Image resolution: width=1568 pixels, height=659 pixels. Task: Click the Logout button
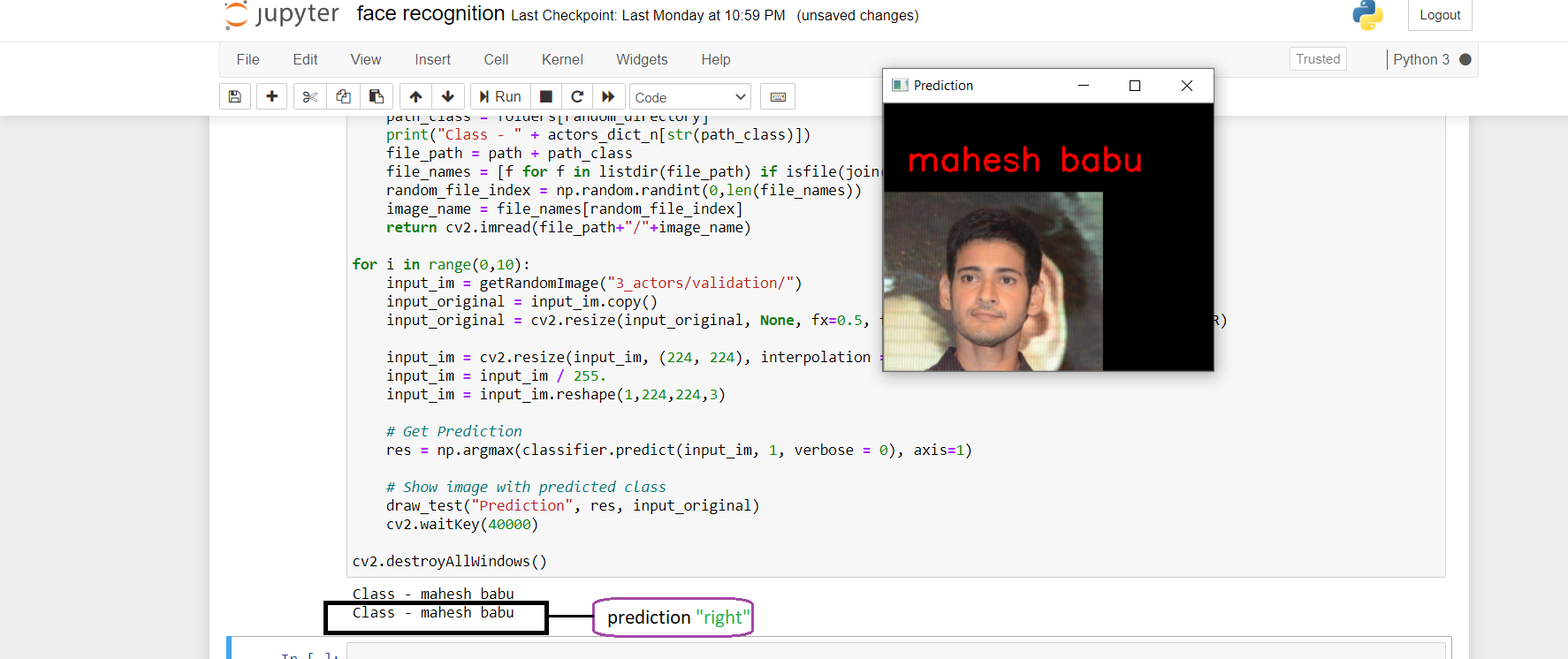[x=1440, y=15]
